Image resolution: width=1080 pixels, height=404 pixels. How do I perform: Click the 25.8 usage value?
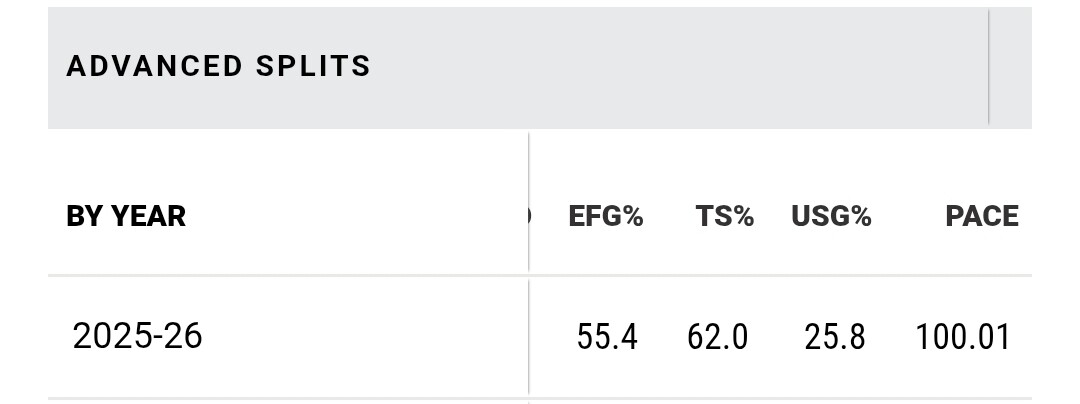click(x=834, y=337)
